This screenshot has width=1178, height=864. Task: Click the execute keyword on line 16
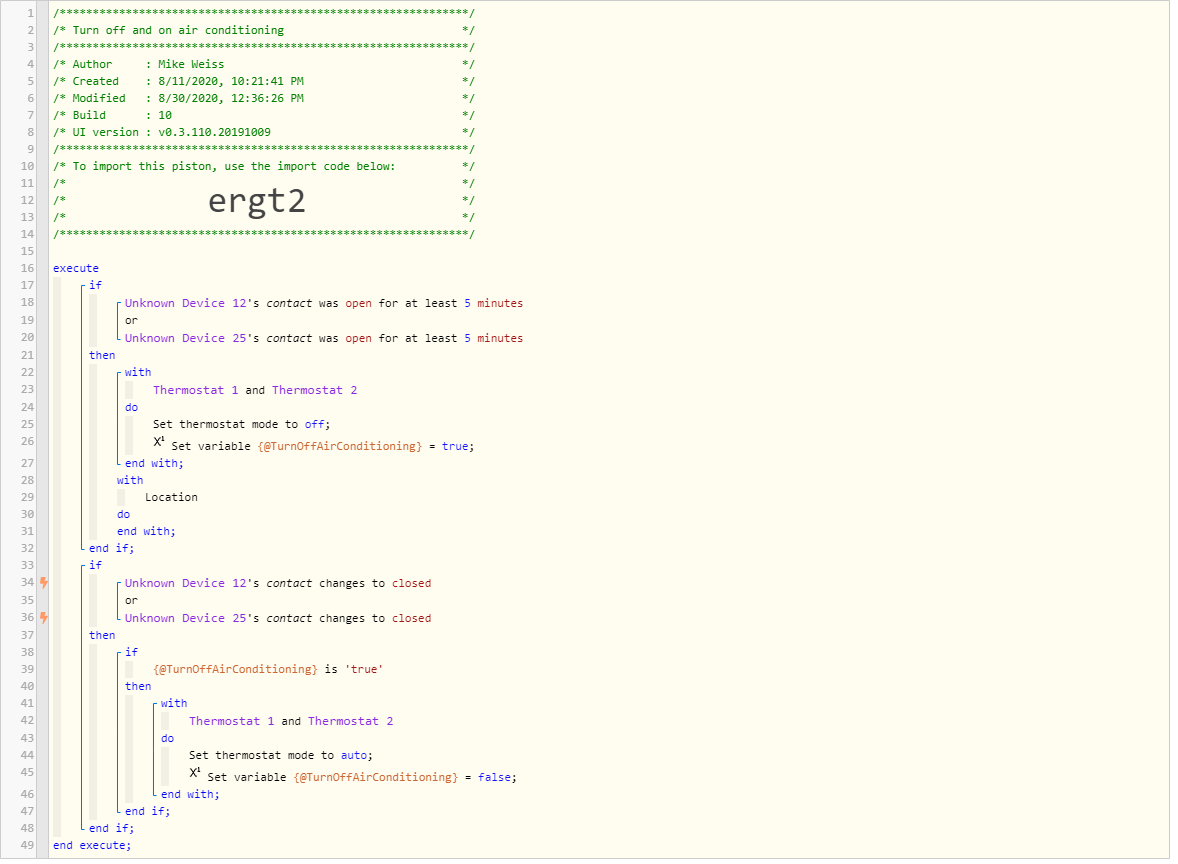76,268
